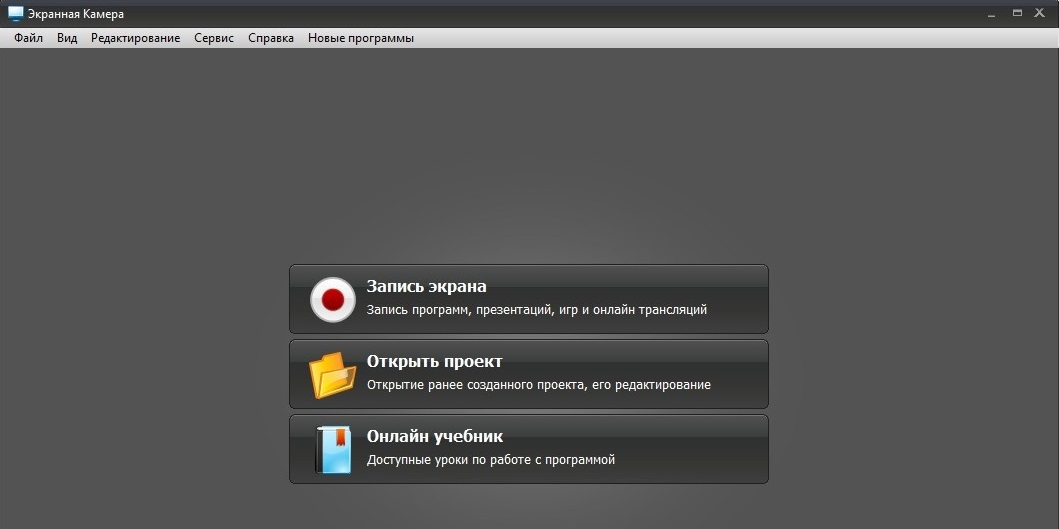
Task: Launch Онлайн учебник heading
Action: coord(434,436)
